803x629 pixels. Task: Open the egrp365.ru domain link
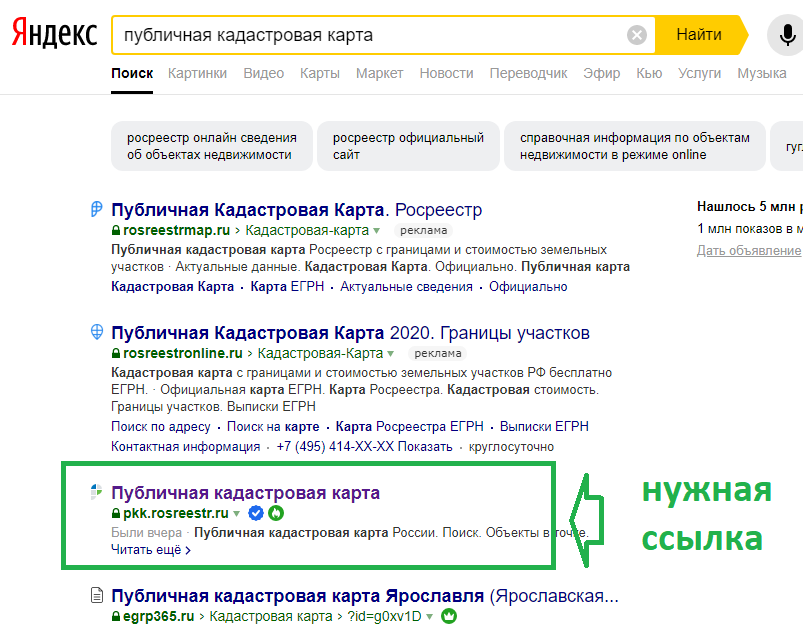(158, 616)
